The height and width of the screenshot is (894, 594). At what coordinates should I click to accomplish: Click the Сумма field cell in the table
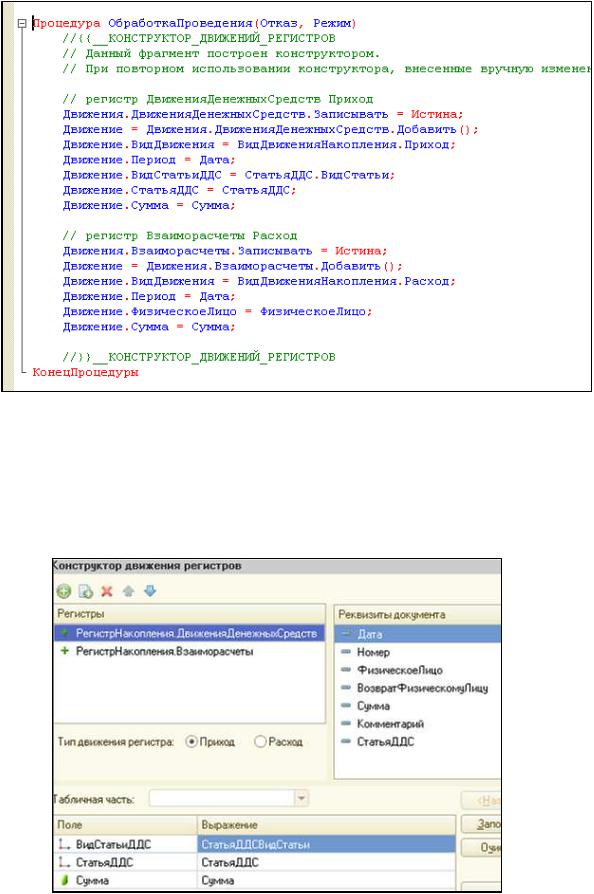pos(126,880)
